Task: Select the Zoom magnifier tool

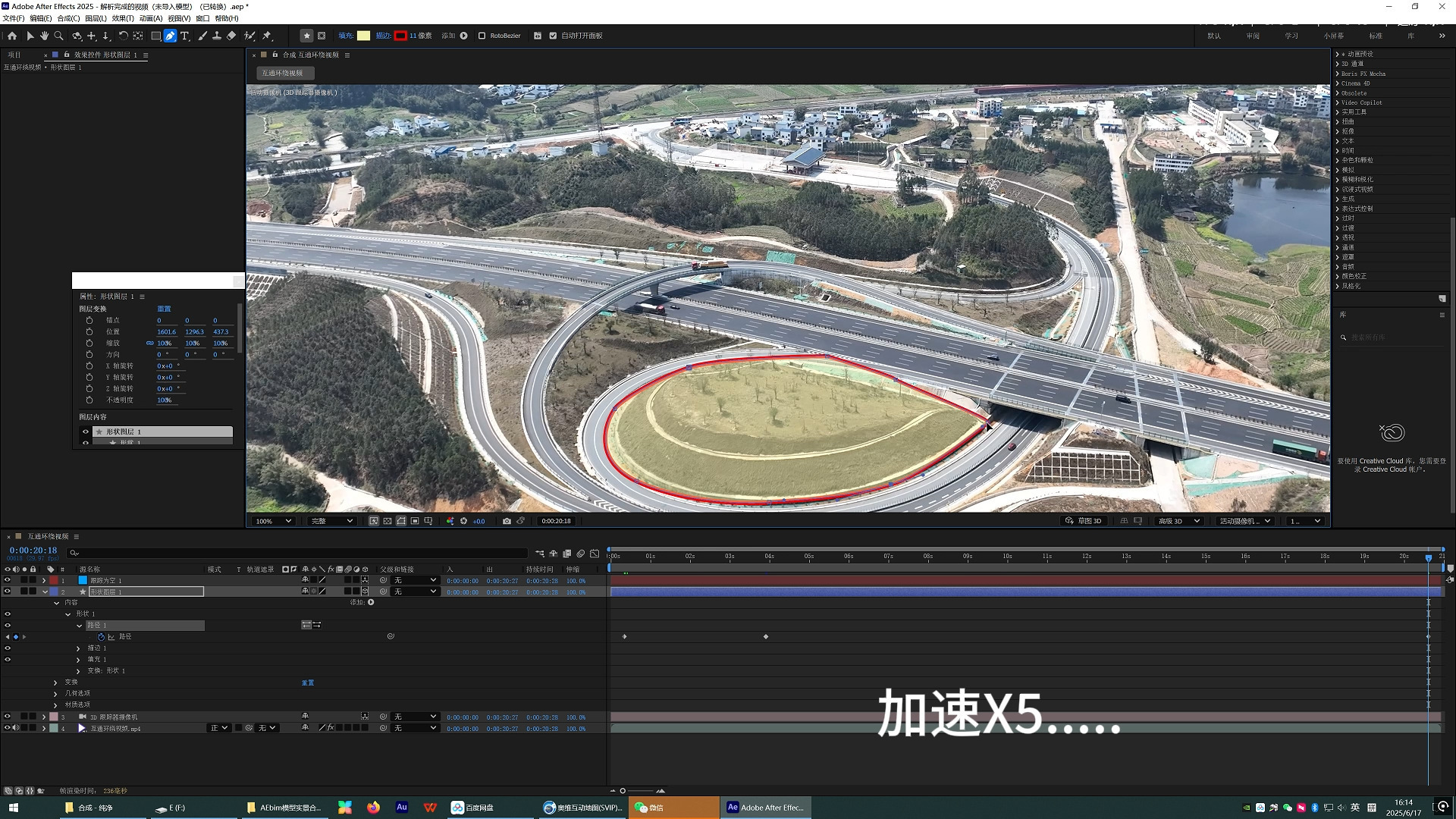Action: [58, 36]
